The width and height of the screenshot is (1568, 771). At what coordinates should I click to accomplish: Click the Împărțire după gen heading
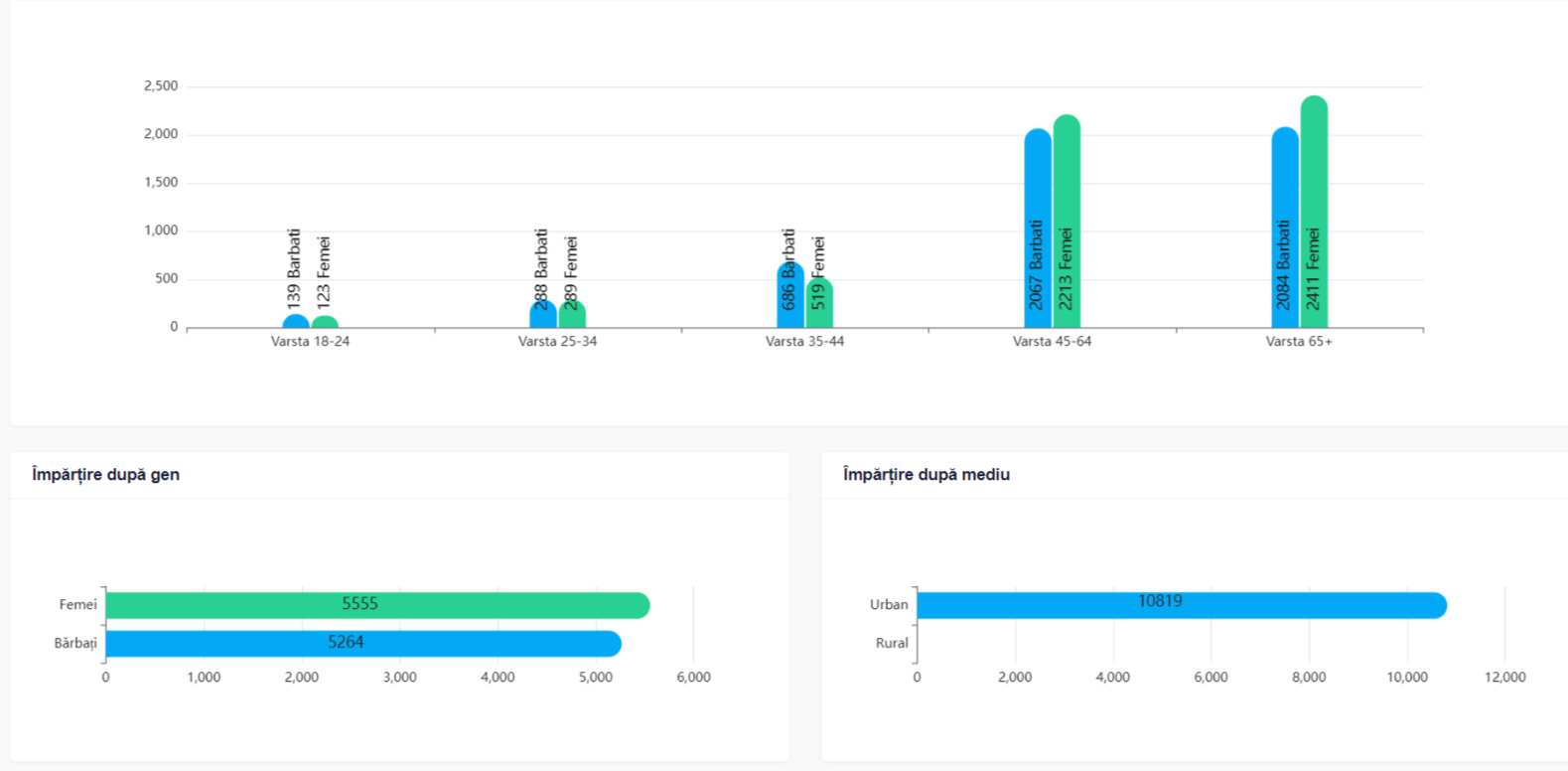105,475
